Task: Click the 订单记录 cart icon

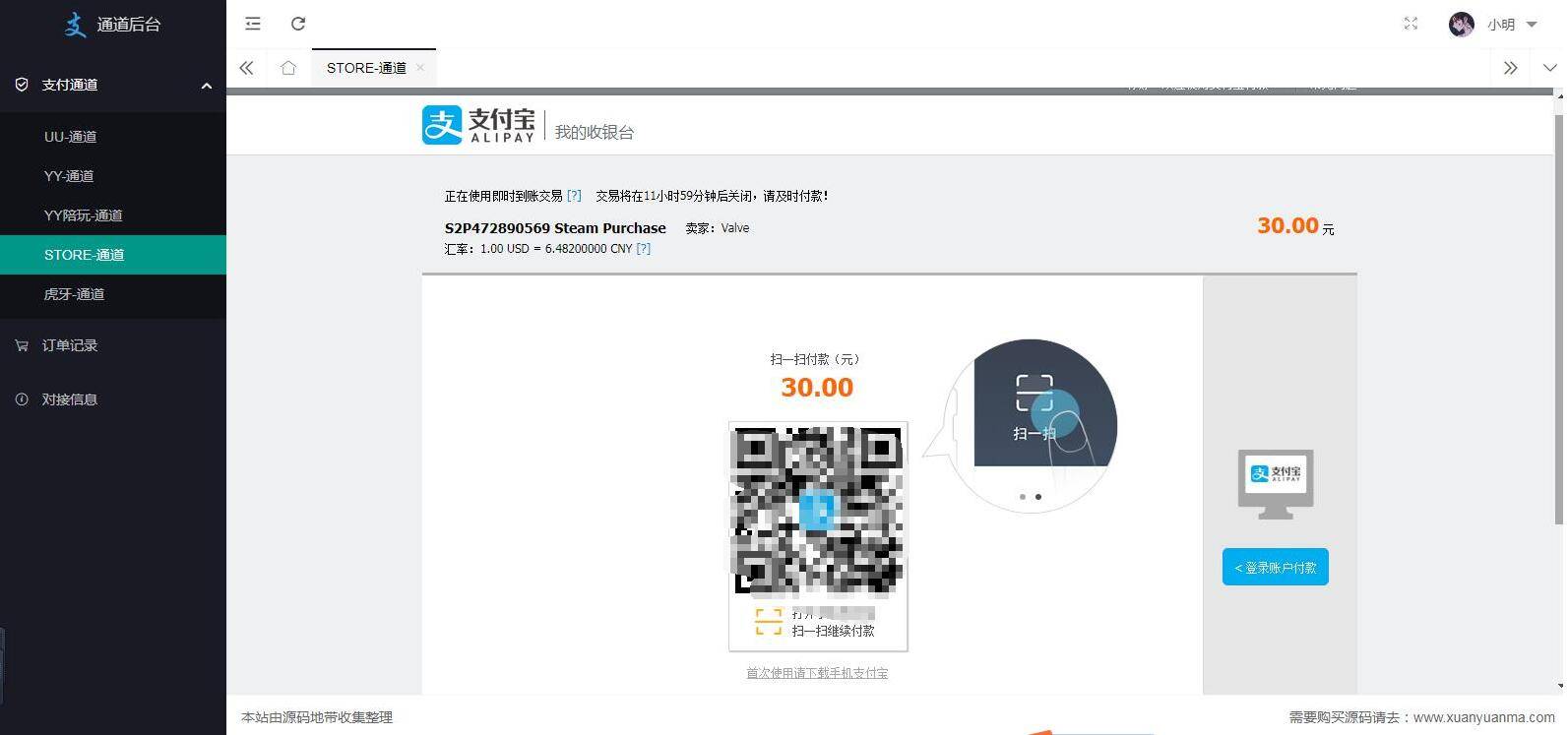Action: pos(22,345)
